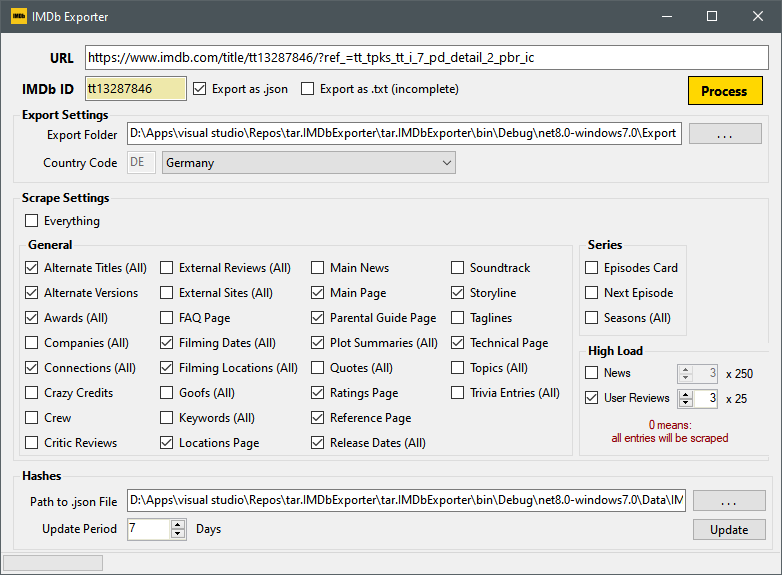
Task: Uncheck Ratings Page checkbox
Action: pyautogui.click(x=318, y=392)
